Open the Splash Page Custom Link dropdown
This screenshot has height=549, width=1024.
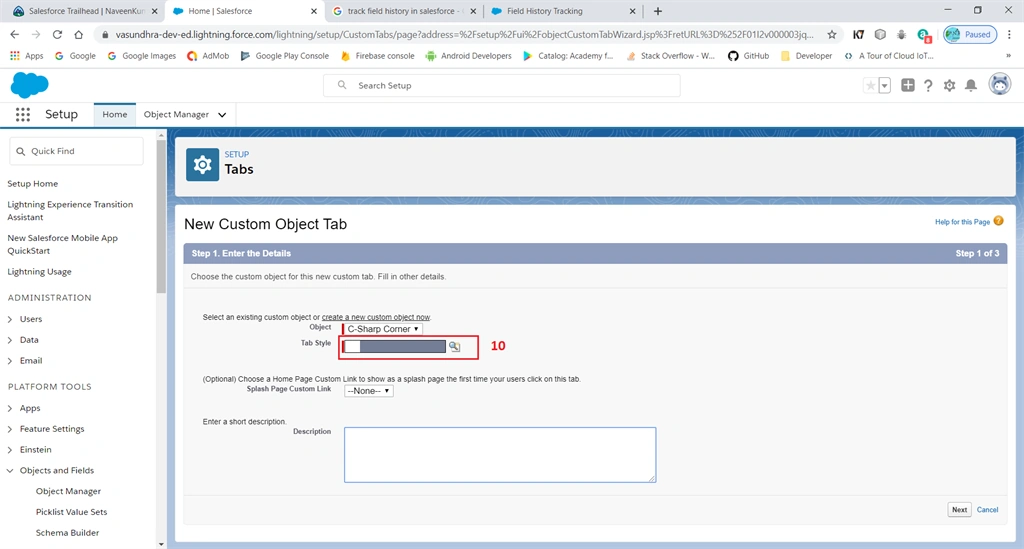click(368, 391)
